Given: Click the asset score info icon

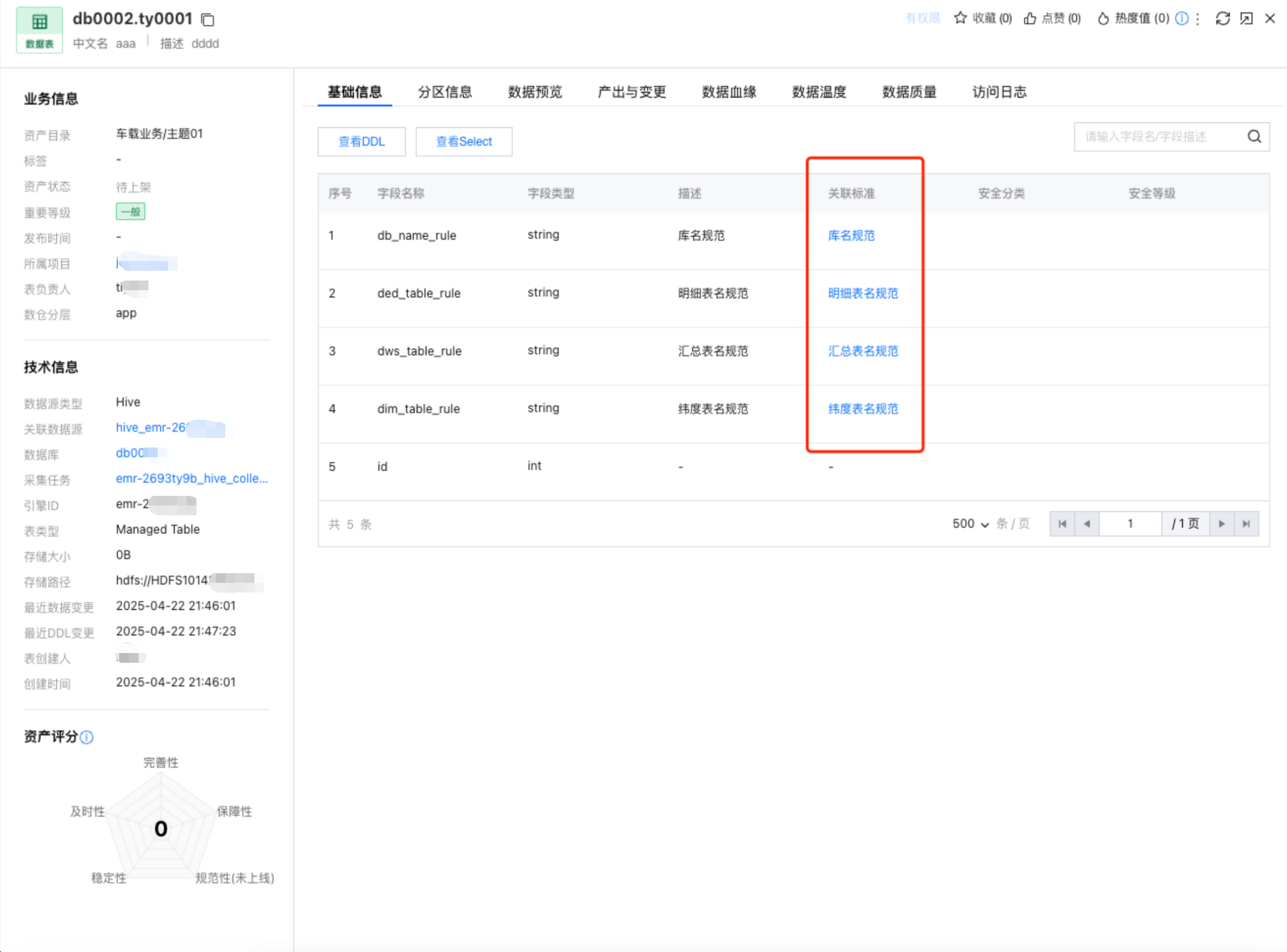Looking at the screenshot, I should click(x=86, y=737).
